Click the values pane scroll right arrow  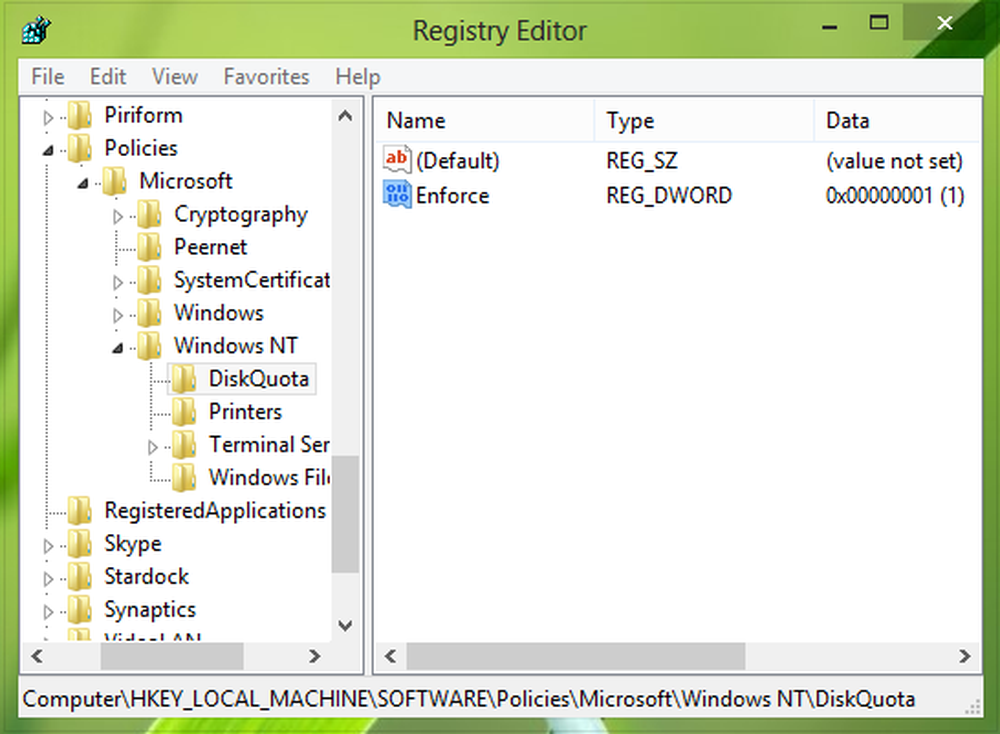pos(964,656)
